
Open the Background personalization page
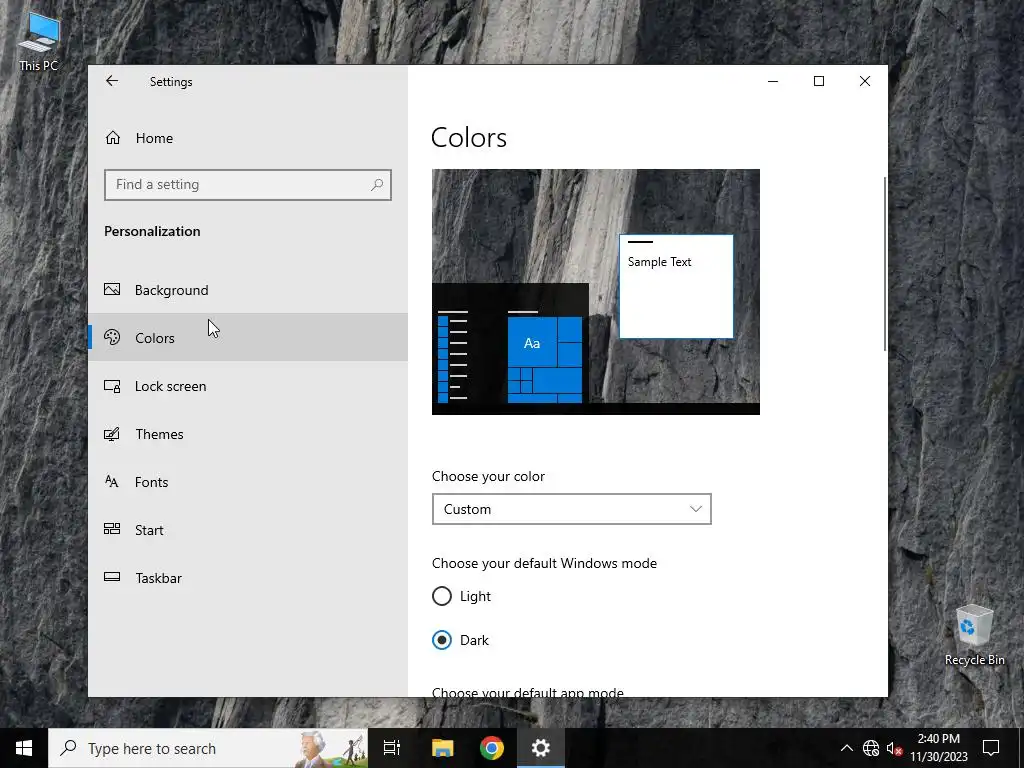(x=248, y=289)
